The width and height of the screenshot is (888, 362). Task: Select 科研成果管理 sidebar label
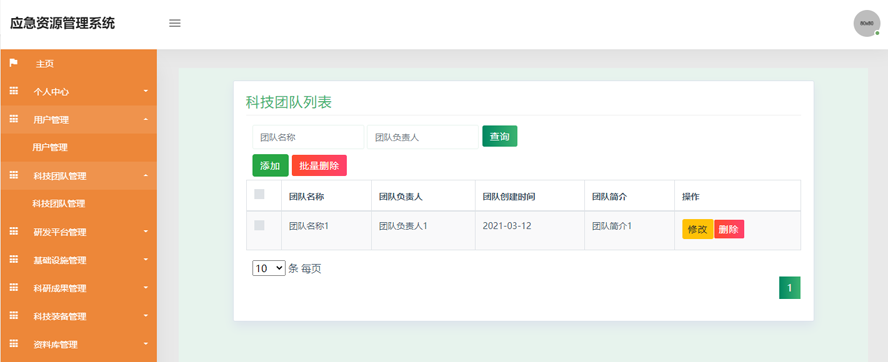point(60,288)
